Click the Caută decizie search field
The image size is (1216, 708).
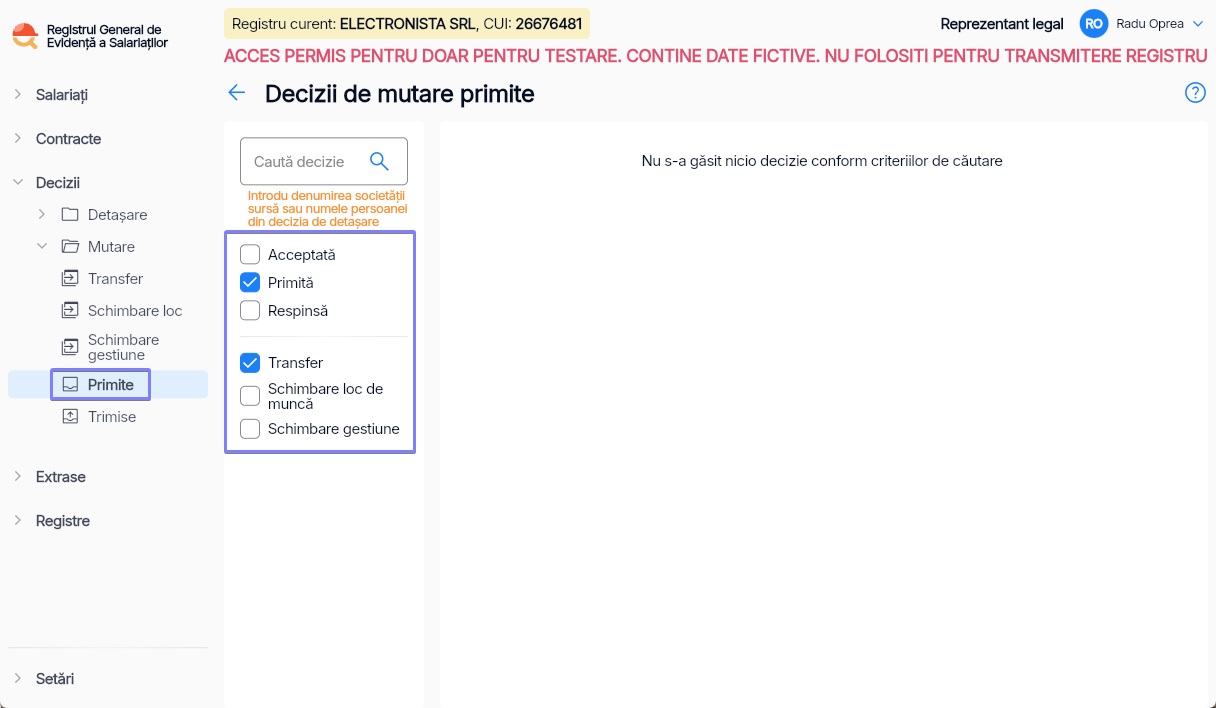pyautogui.click(x=324, y=161)
